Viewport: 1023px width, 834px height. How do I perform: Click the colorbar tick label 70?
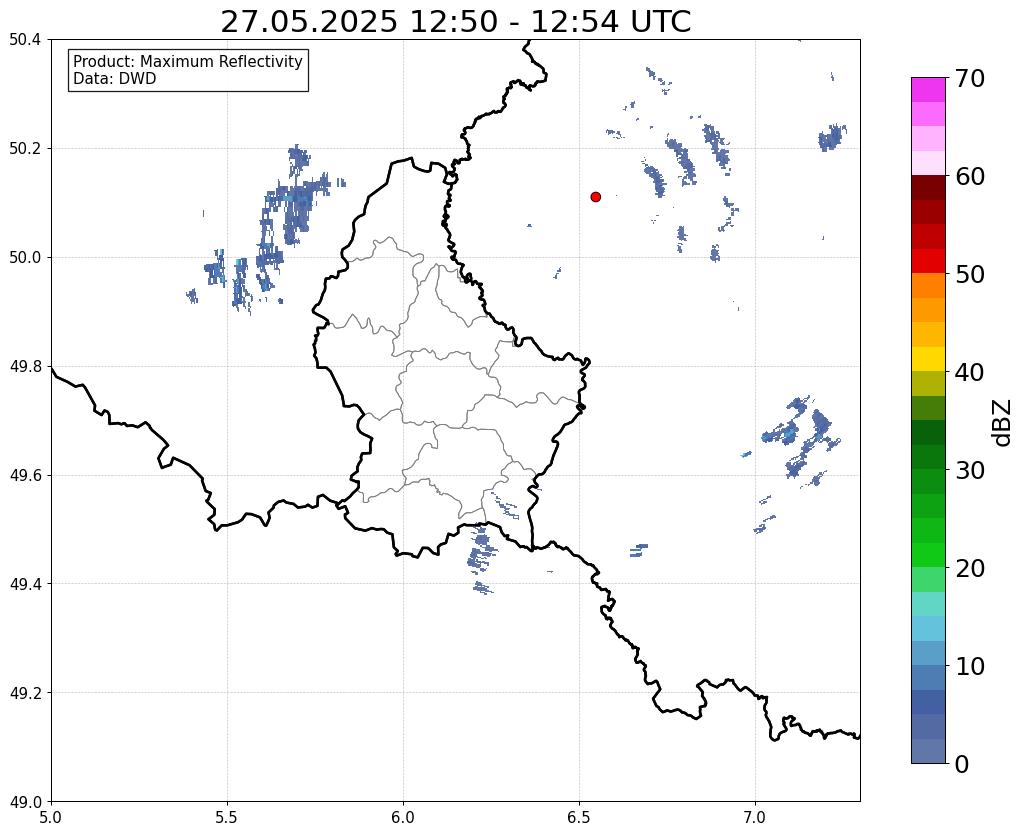point(970,78)
